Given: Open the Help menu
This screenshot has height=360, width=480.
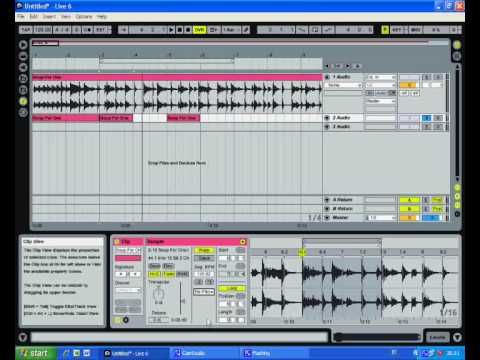Looking at the screenshot, I should [x=102, y=17].
